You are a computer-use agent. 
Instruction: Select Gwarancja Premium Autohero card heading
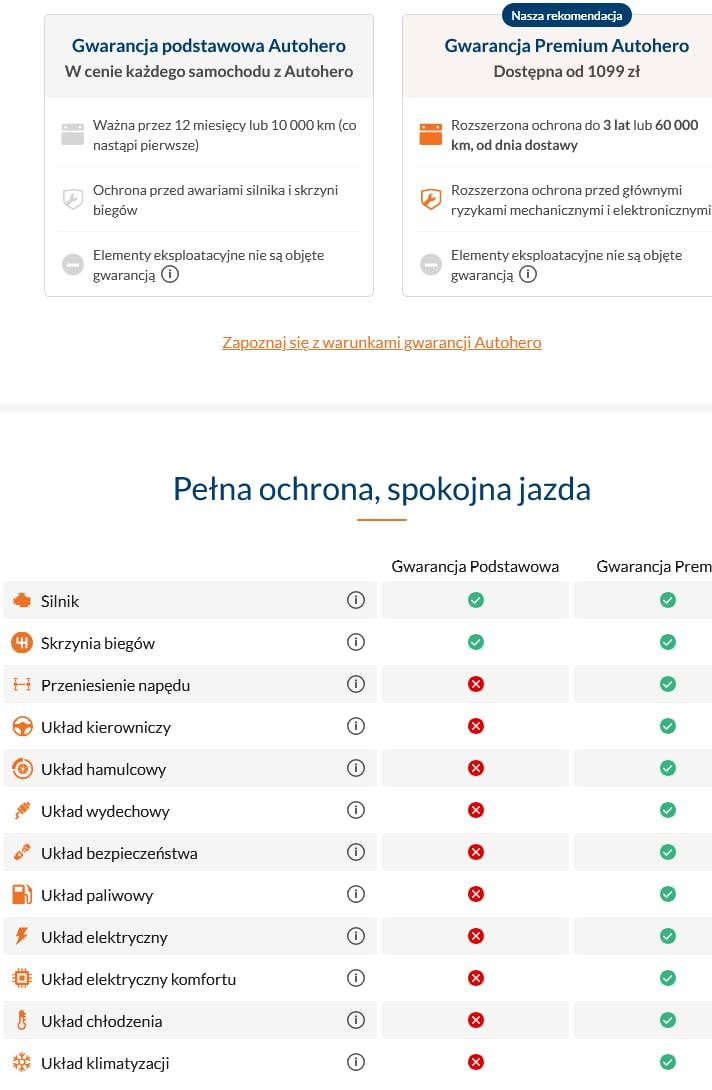click(x=566, y=46)
